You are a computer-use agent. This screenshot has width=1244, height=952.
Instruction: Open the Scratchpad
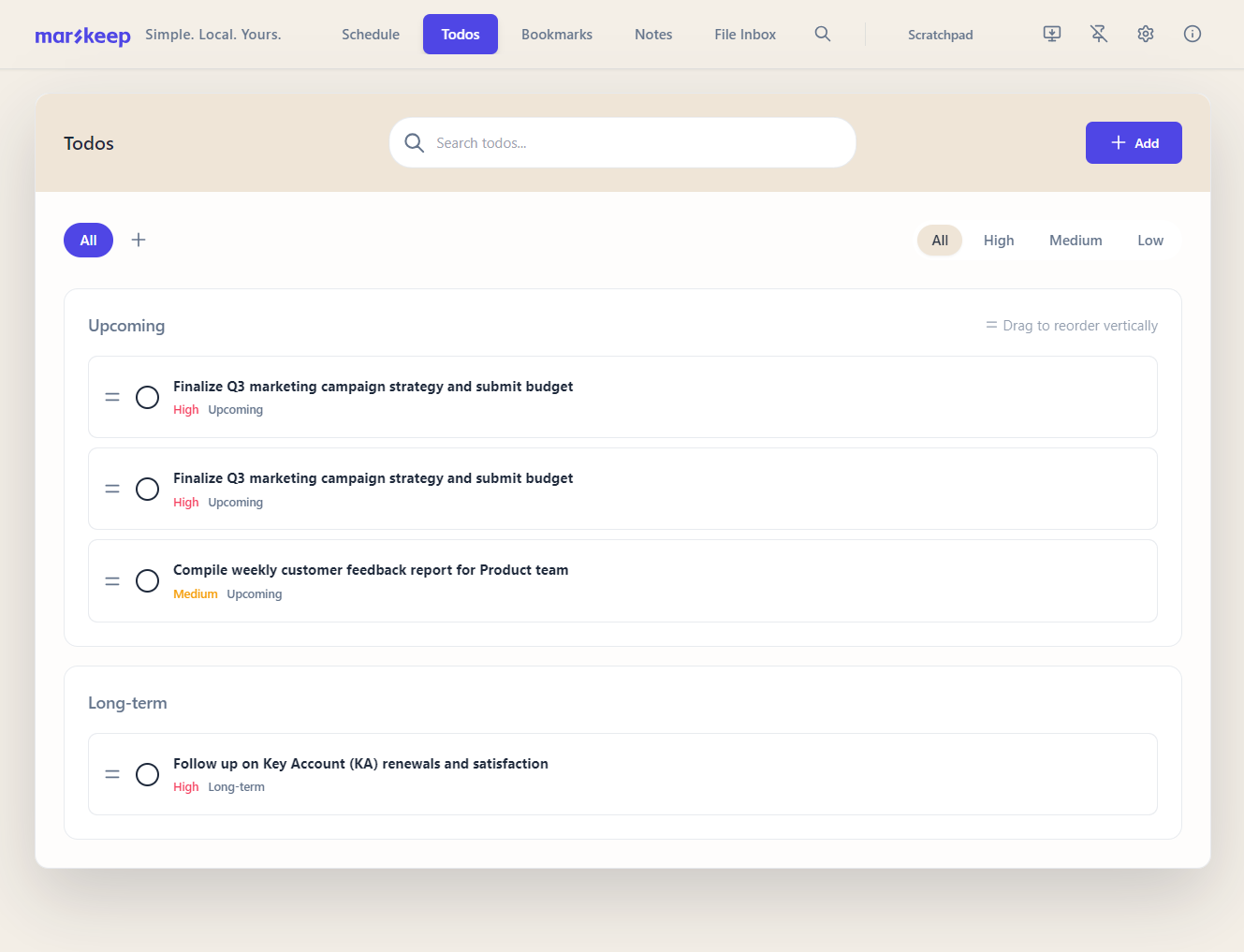(940, 35)
